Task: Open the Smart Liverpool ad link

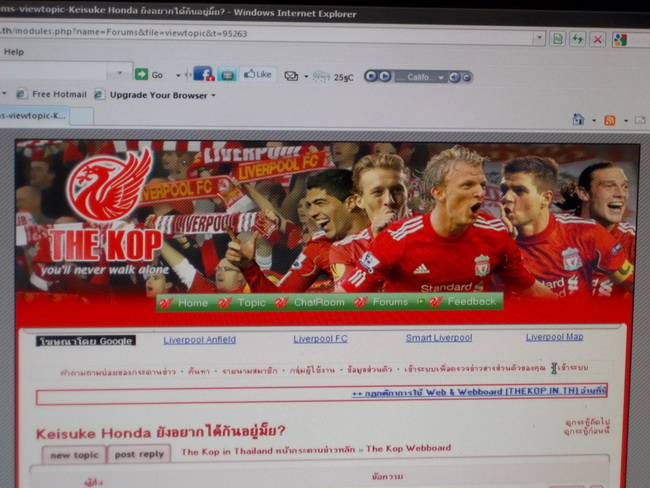Action: pyautogui.click(x=439, y=338)
